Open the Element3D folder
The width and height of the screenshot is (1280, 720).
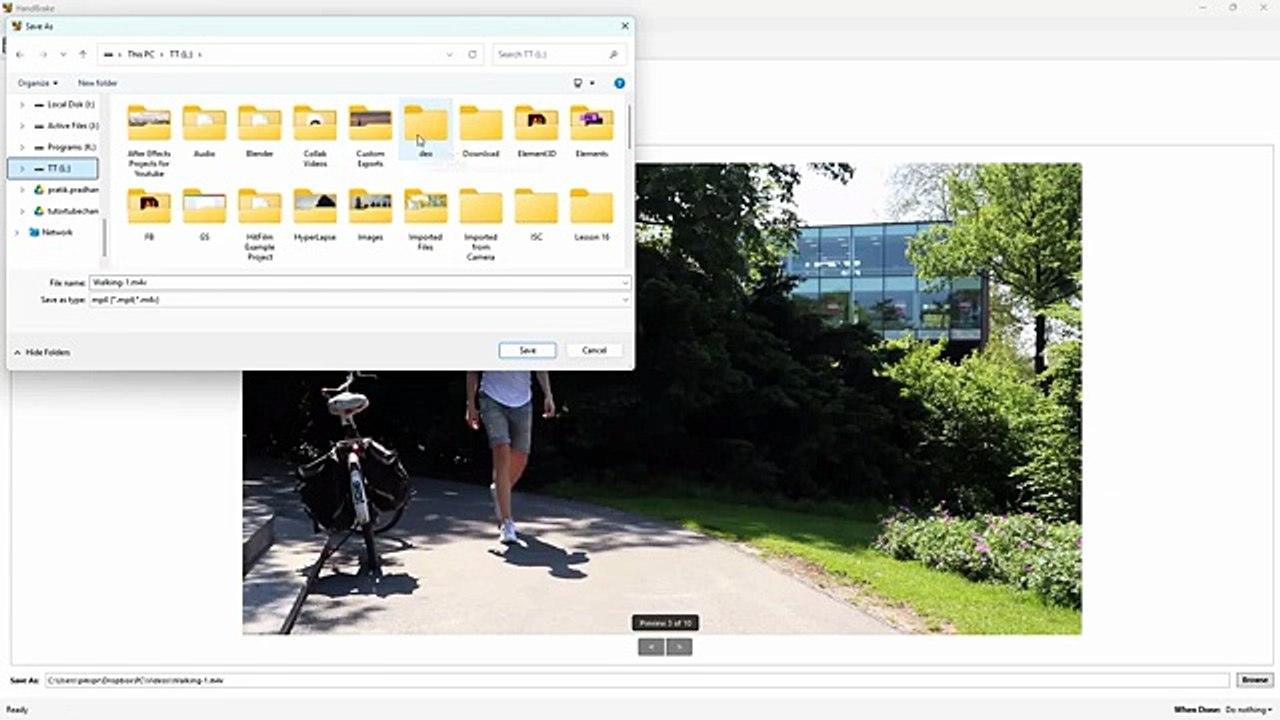(536, 132)
